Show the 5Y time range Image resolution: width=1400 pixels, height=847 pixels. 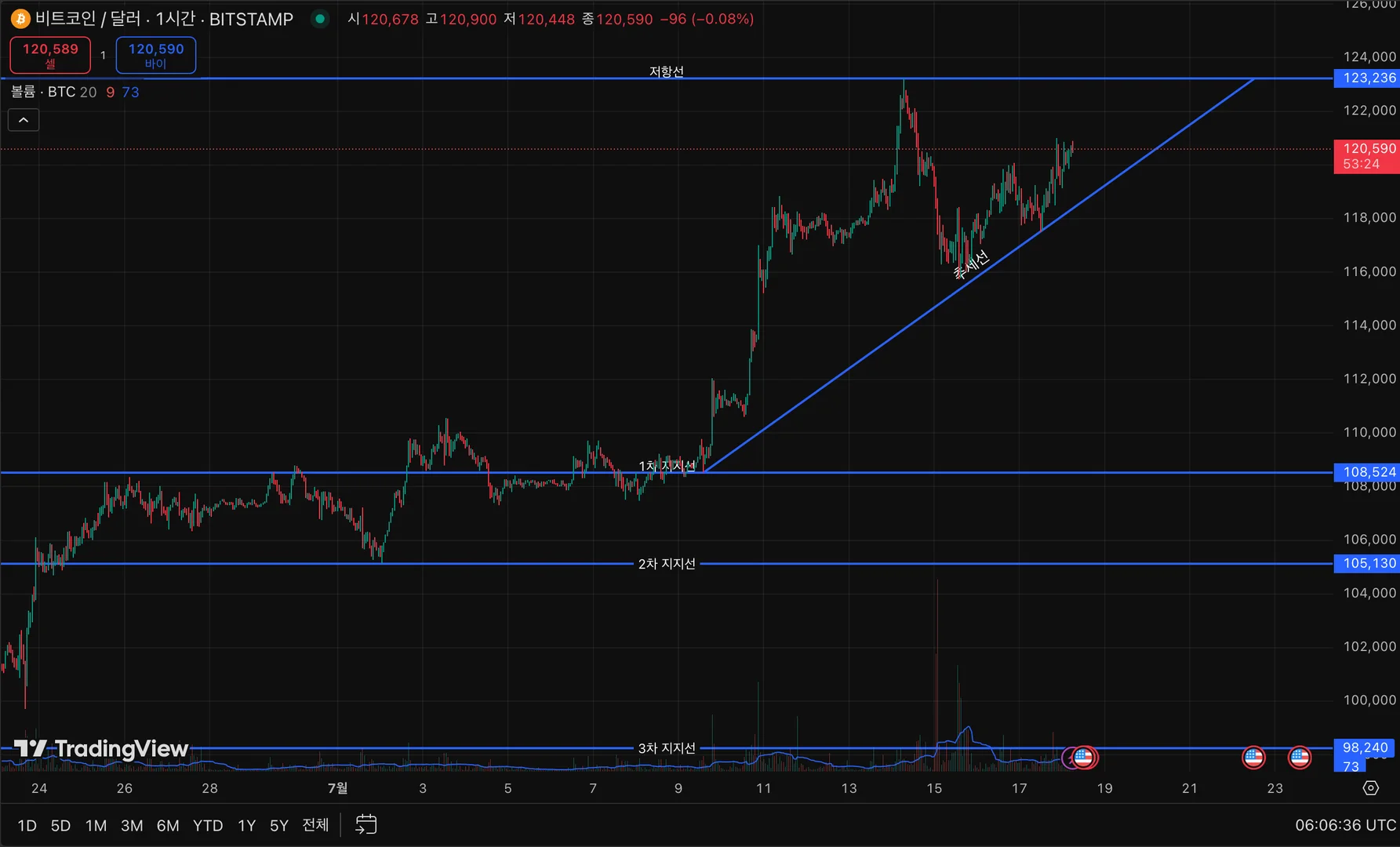(x=279, y=825)
